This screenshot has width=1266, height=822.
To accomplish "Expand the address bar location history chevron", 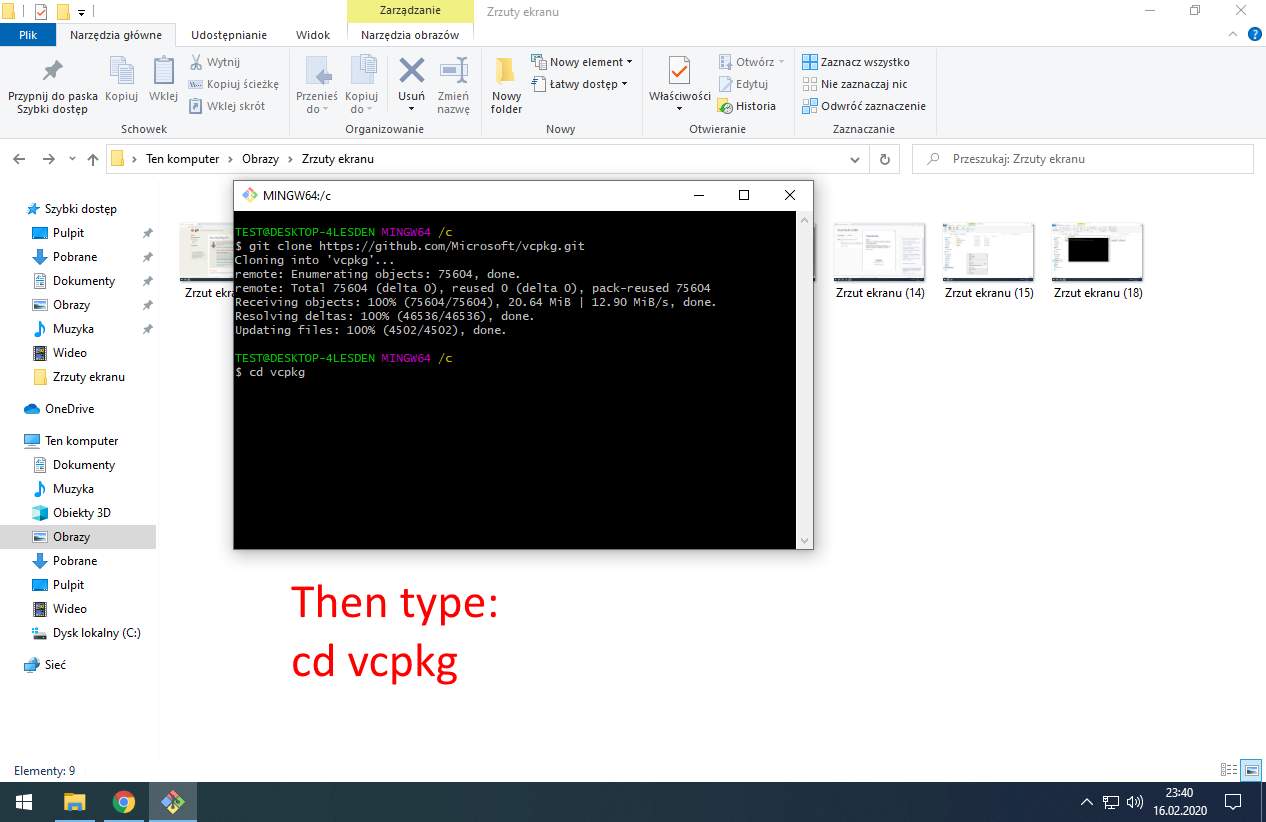I will [854, 158].
